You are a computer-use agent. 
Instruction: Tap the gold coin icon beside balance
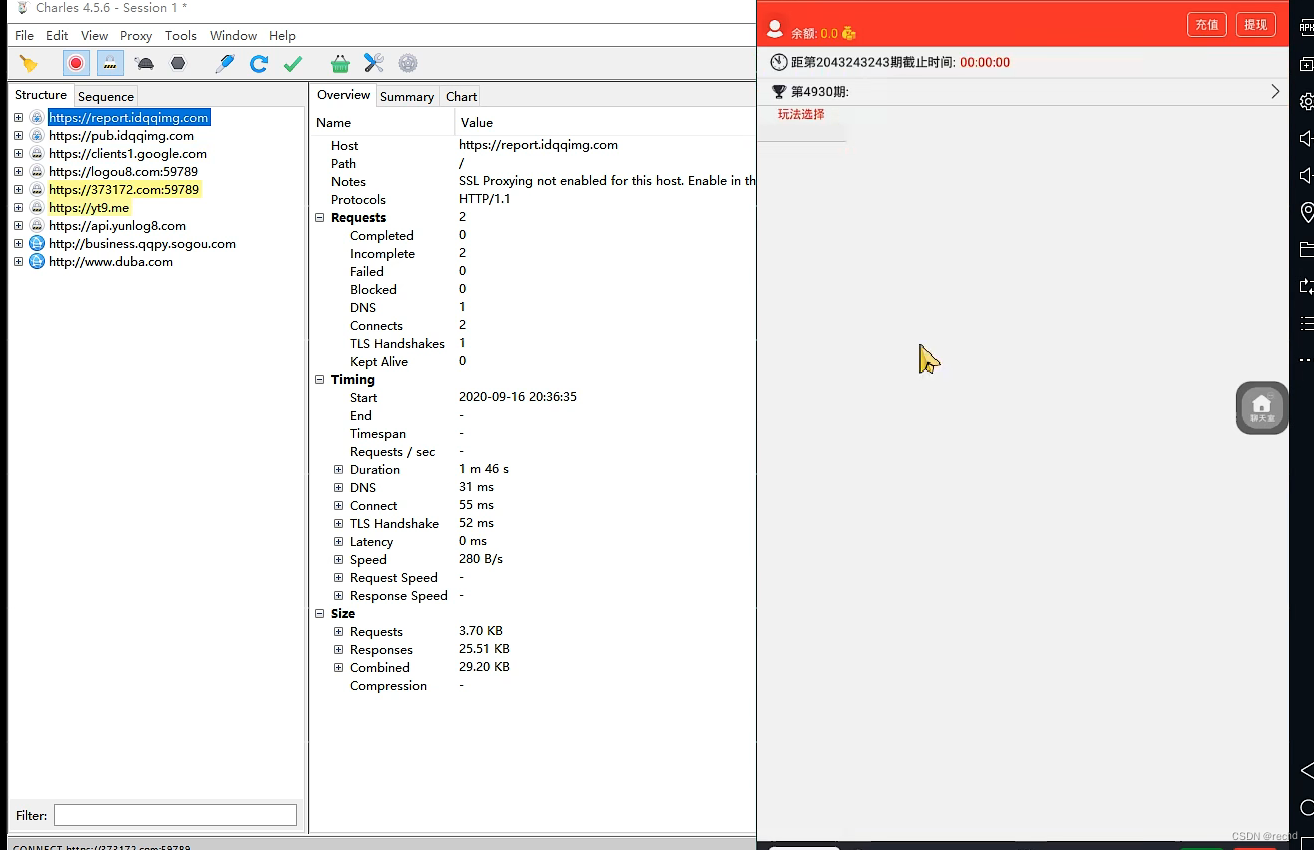pyautogui.click(x=849, y=33)
